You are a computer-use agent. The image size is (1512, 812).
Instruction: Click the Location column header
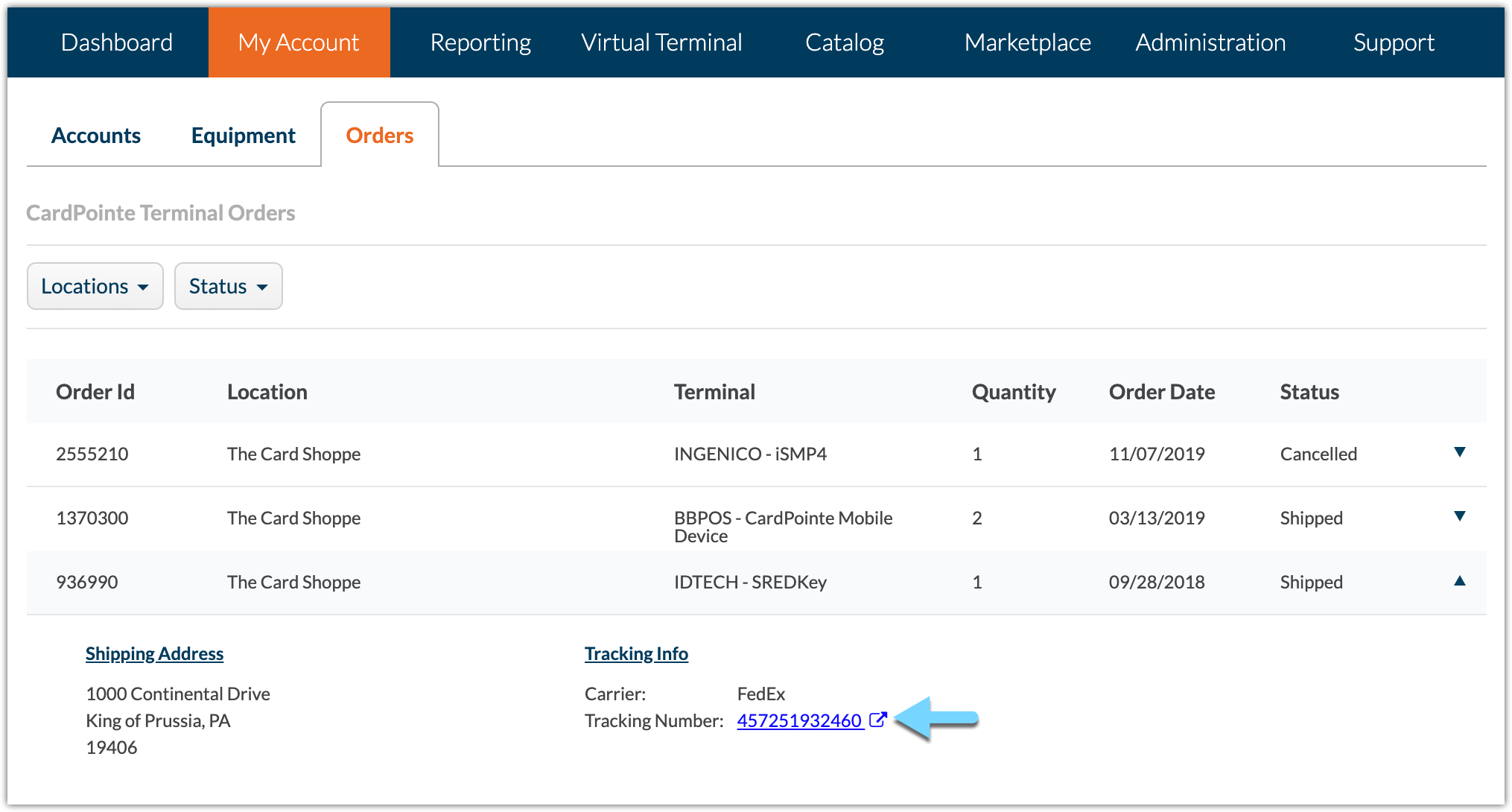pos(267,392)
